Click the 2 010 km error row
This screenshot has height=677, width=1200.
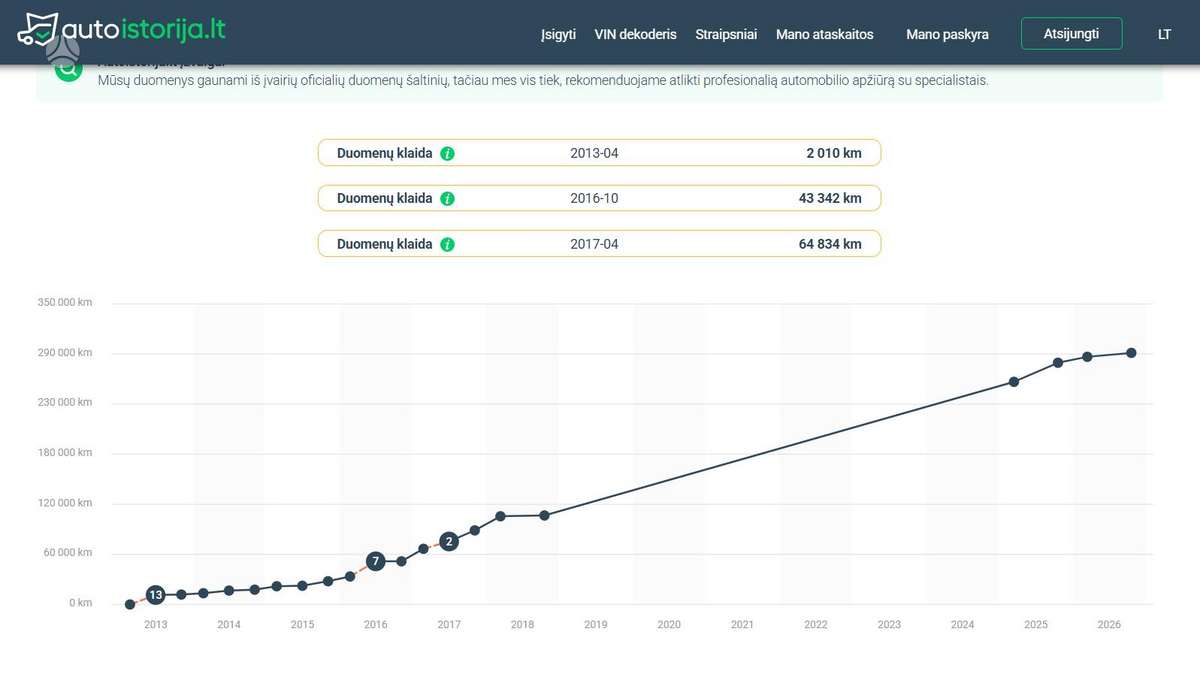coord(599,153)
